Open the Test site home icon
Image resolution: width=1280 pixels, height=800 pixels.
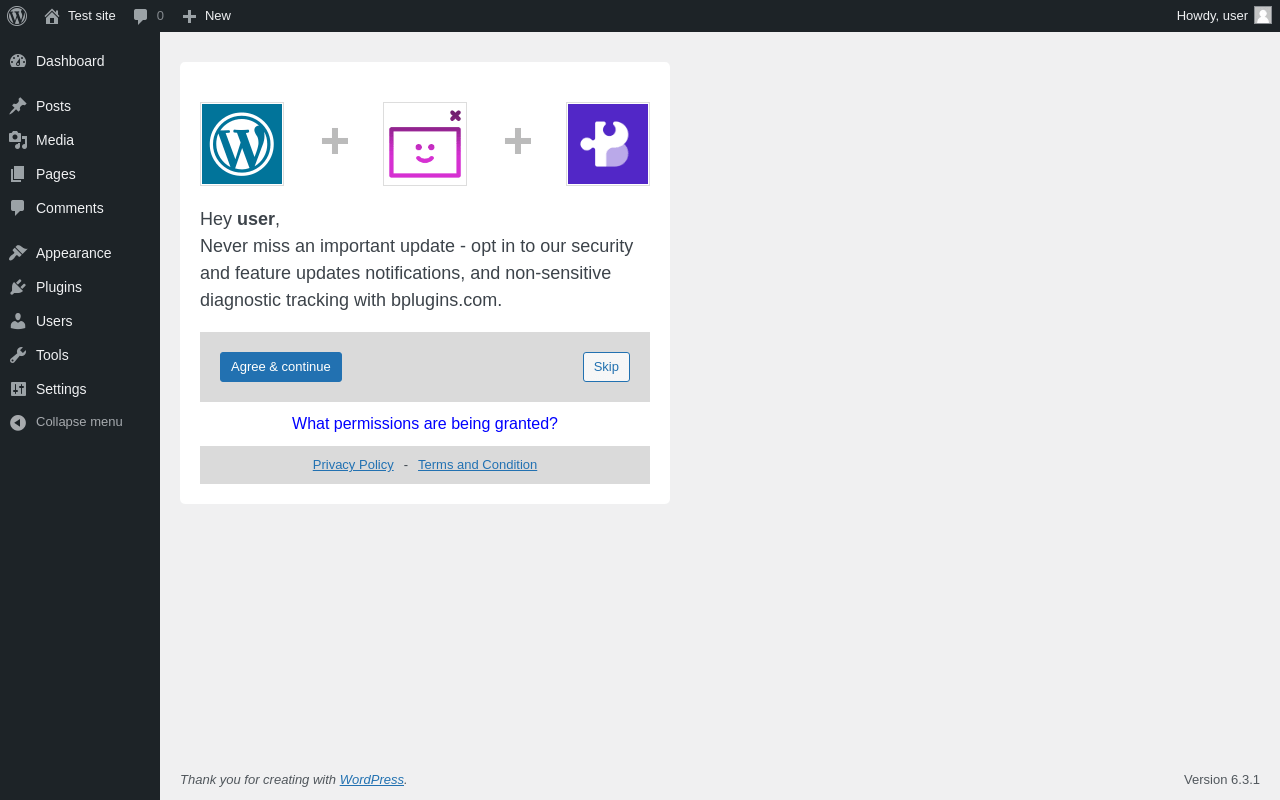click(52, 16)
